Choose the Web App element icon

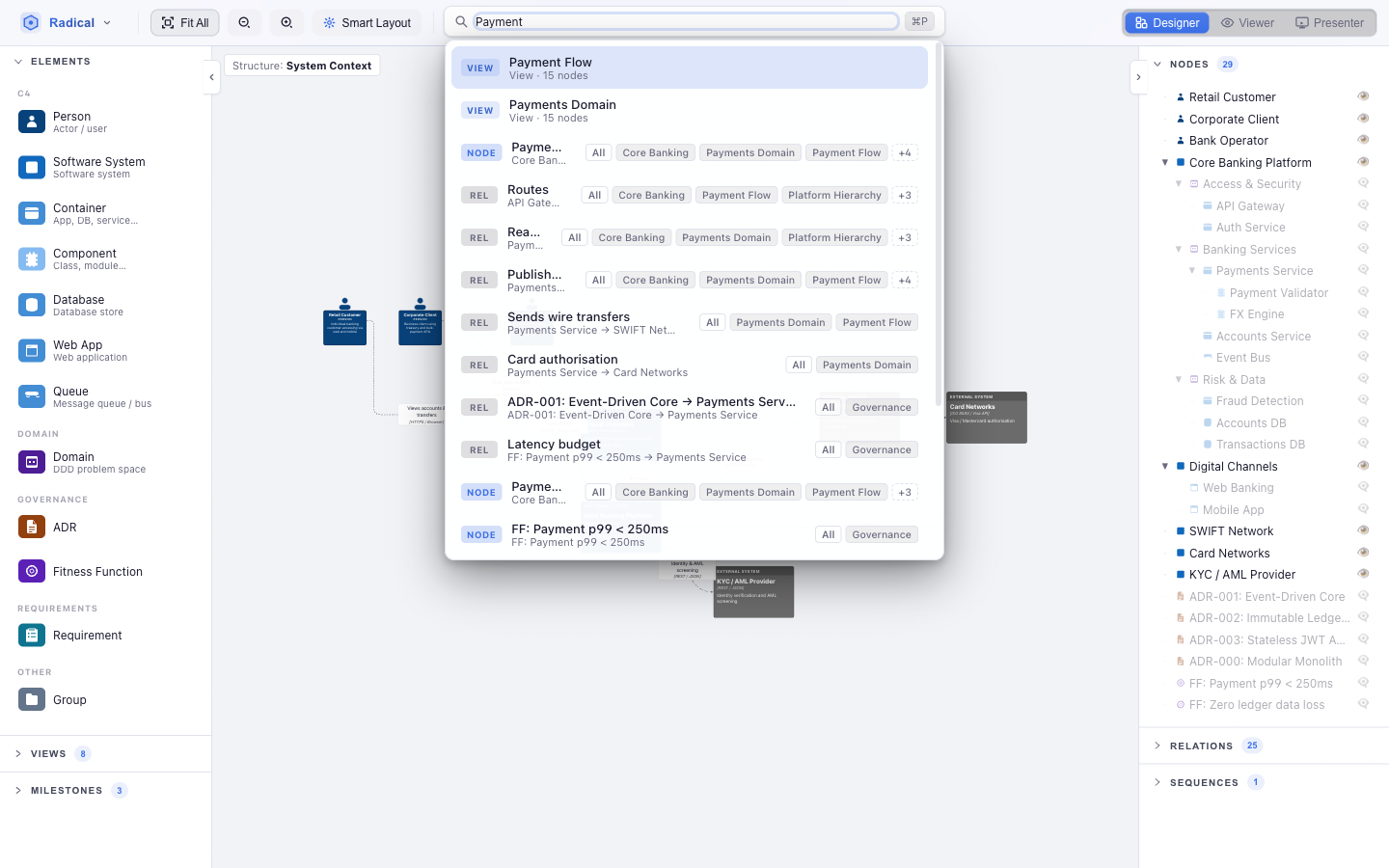point(32,350)
